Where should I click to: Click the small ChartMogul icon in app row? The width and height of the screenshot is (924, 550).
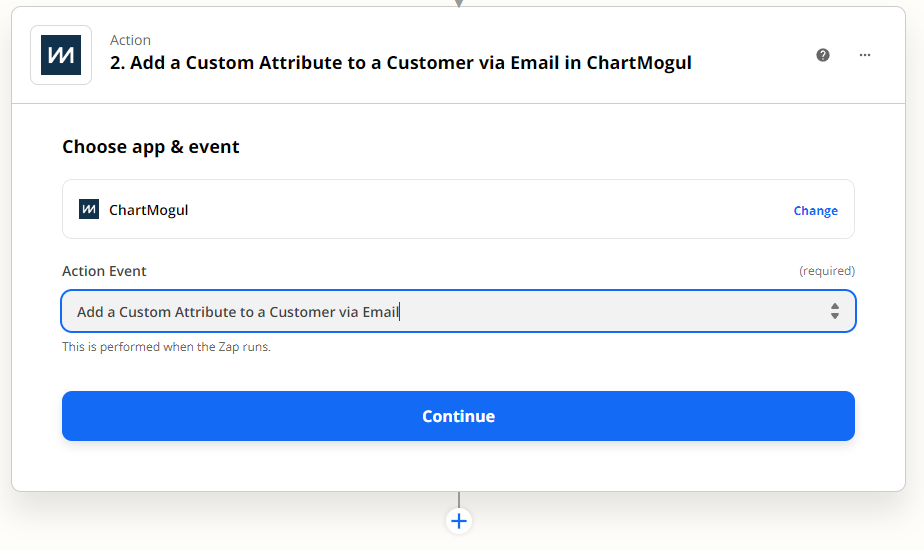point(89,209)
